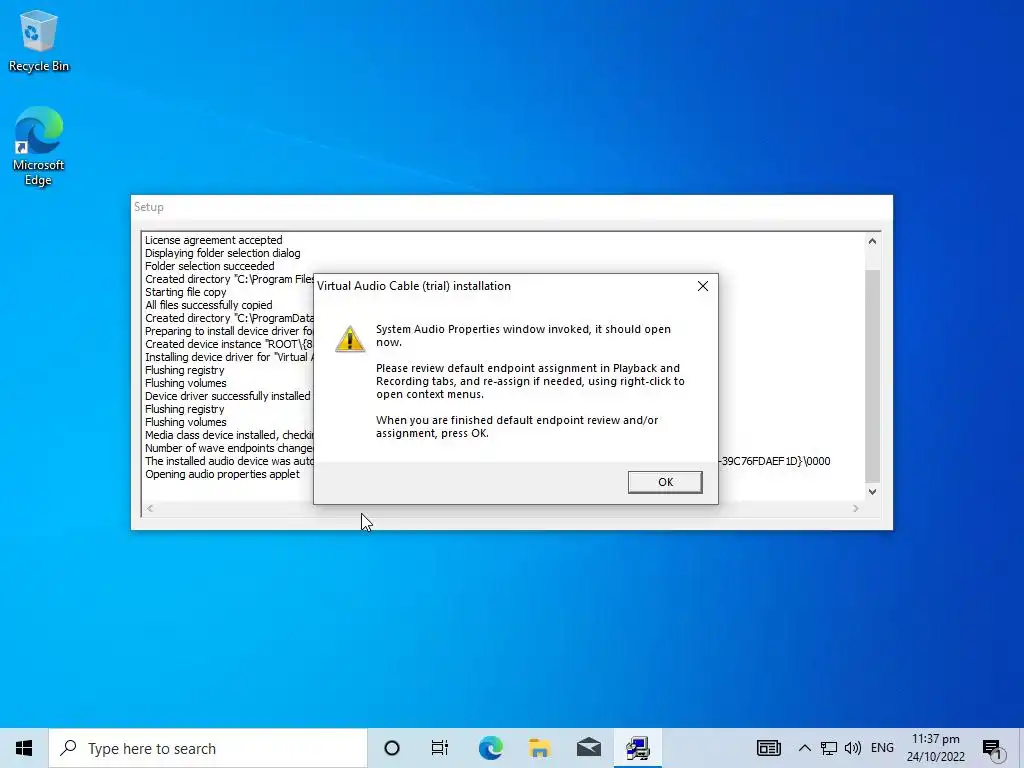Open the Mail app on taskbar
The height and width of the screenshot is (768, 1024).
click(588, 748)
